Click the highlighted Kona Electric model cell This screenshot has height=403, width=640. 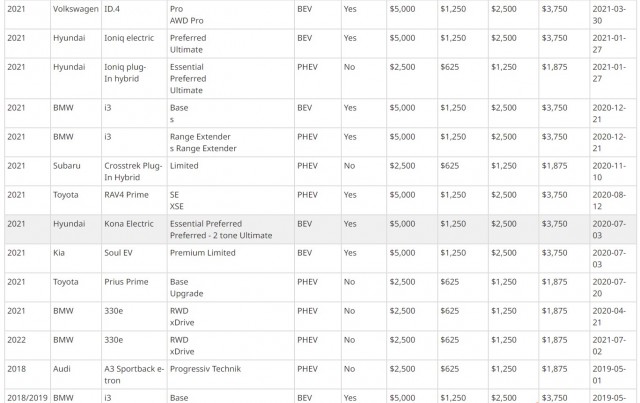tap(134, 229)
